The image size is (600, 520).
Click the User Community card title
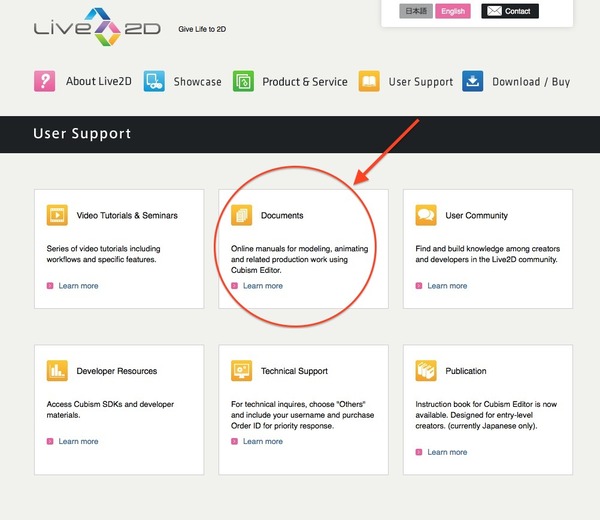point(476,215)
